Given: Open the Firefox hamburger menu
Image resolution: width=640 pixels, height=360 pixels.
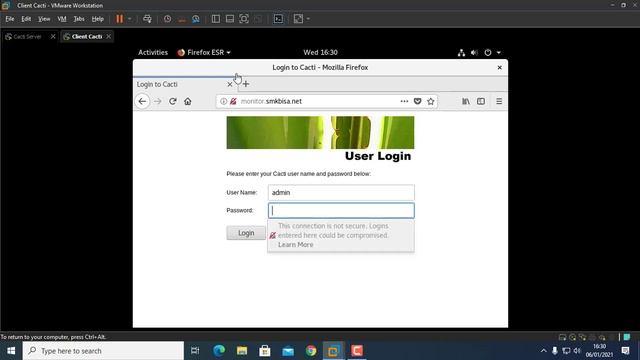Looking at the screenshot, I should coord(499,101).
